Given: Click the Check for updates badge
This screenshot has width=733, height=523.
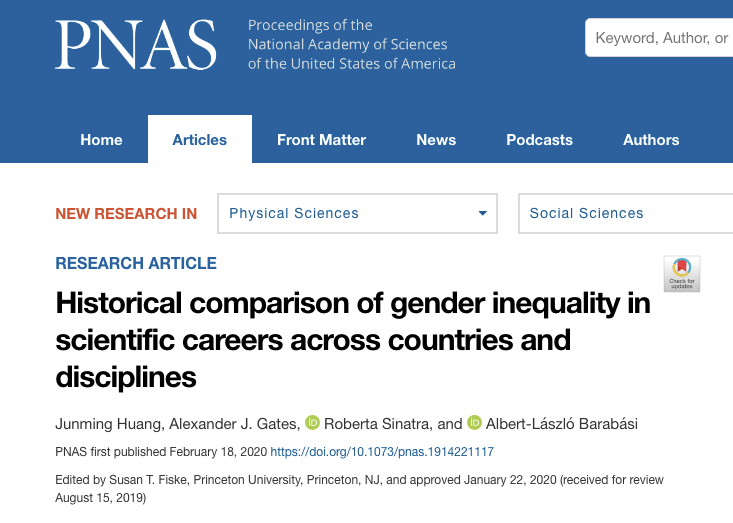Looking at the screenshot, I should click(x=682, y=273).
